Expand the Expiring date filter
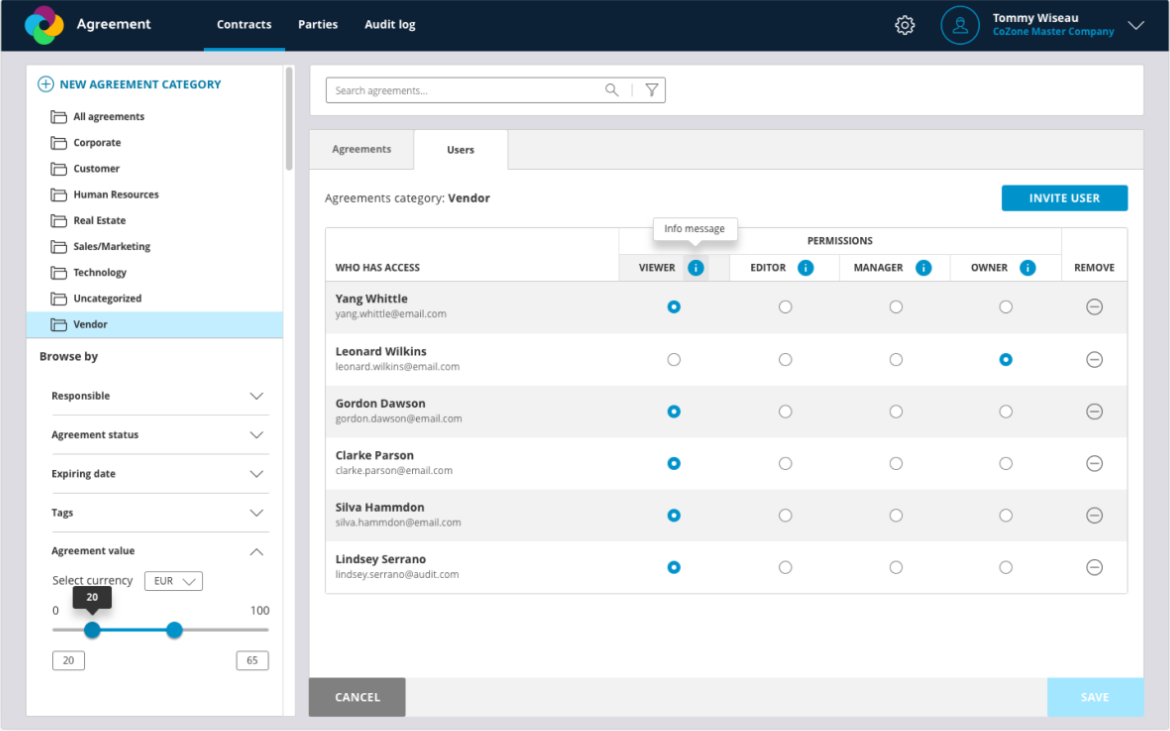 pos(256,474)
